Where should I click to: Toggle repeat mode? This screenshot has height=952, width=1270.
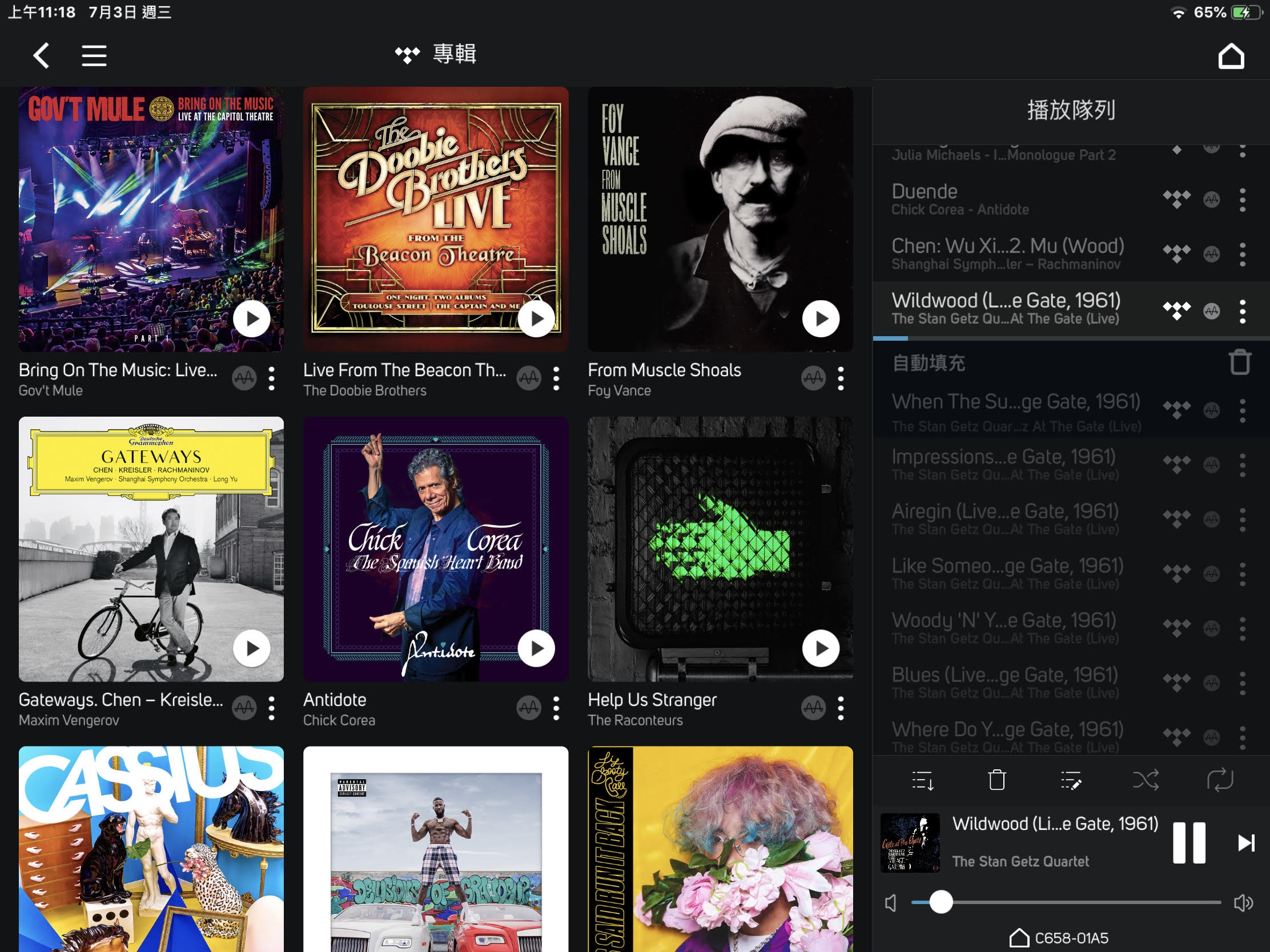(1220, 780)
